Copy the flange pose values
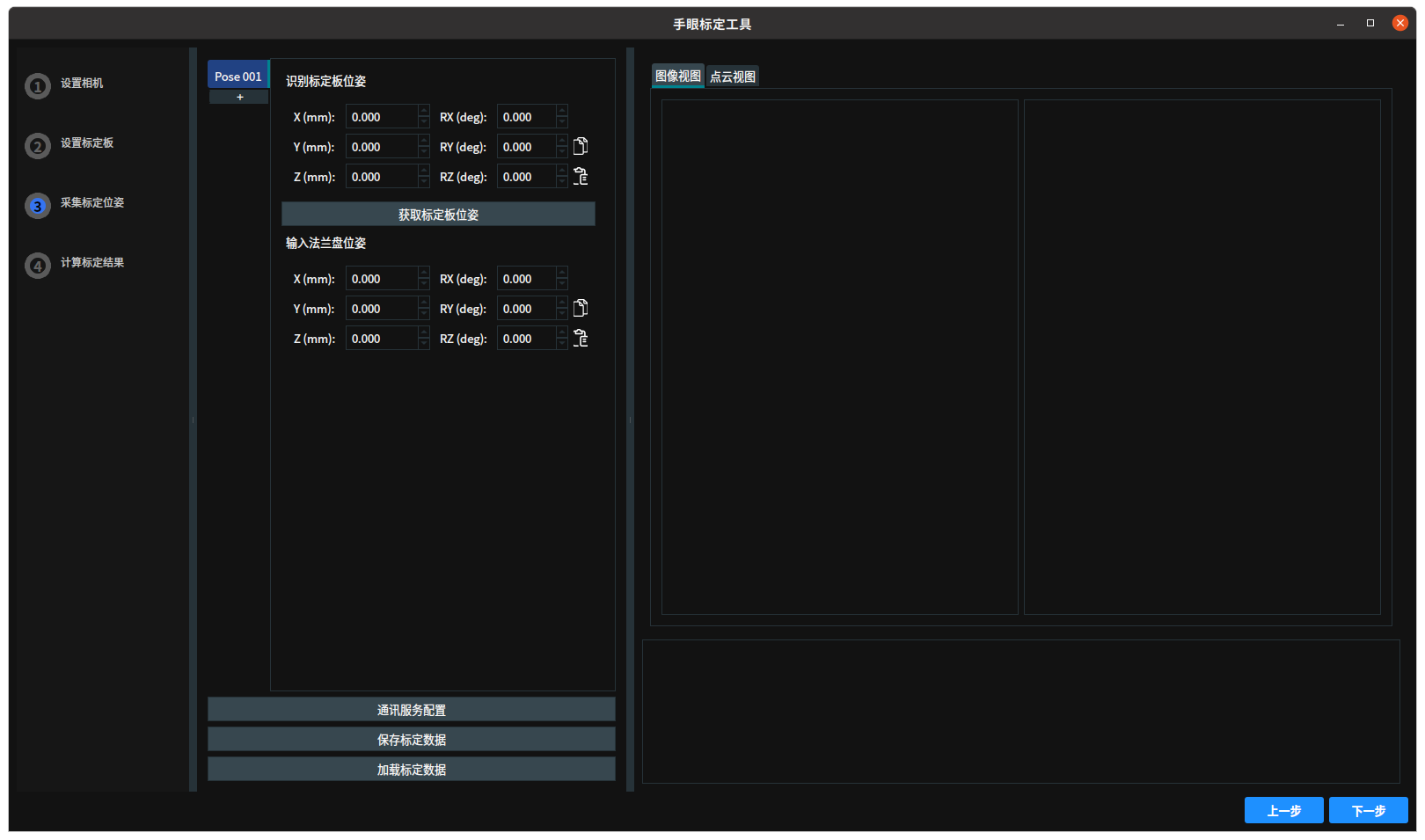This screenshot has height=840, width=1425. click(581, 308)
